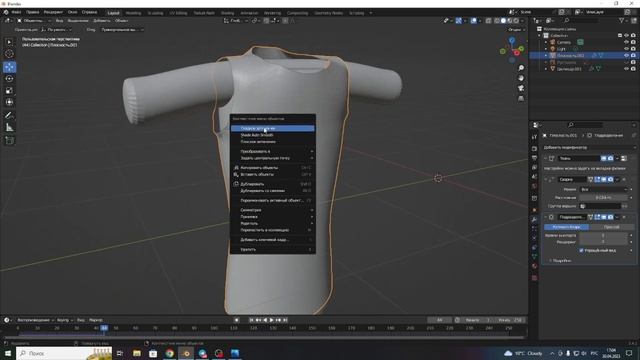Image resolution: width=640 pixels, height=360 pixels.
Task: Toggle camera view with the camera icon
Action: coord(521,88)
